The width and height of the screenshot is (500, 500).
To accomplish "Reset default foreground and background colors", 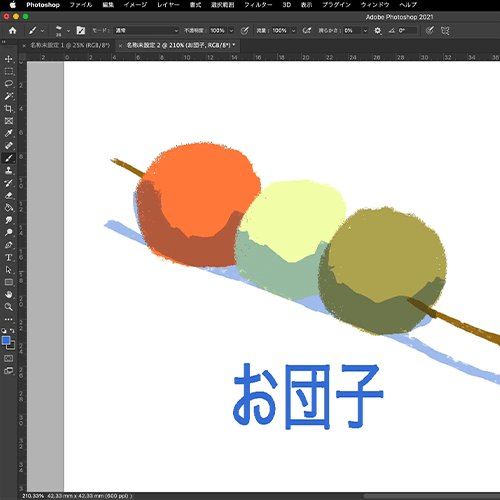I will click(x=4, y=331).
